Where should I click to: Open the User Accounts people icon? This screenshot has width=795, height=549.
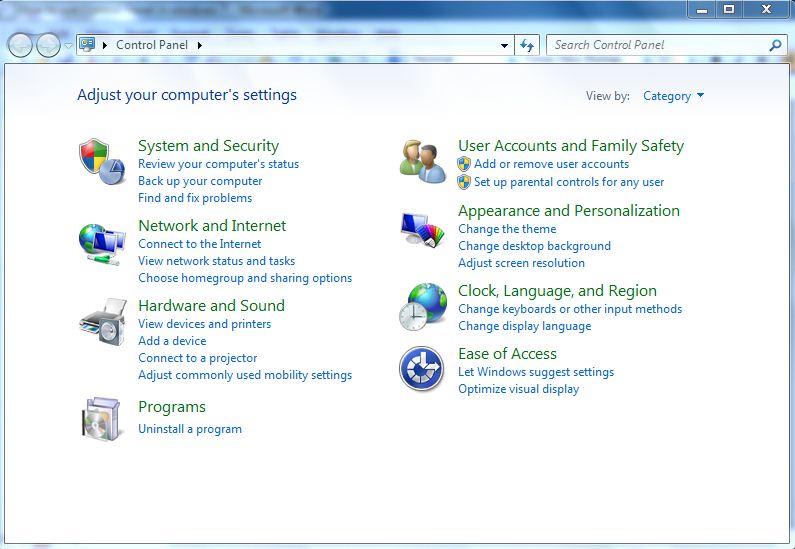pyautogui.click(x=422, y=161)
